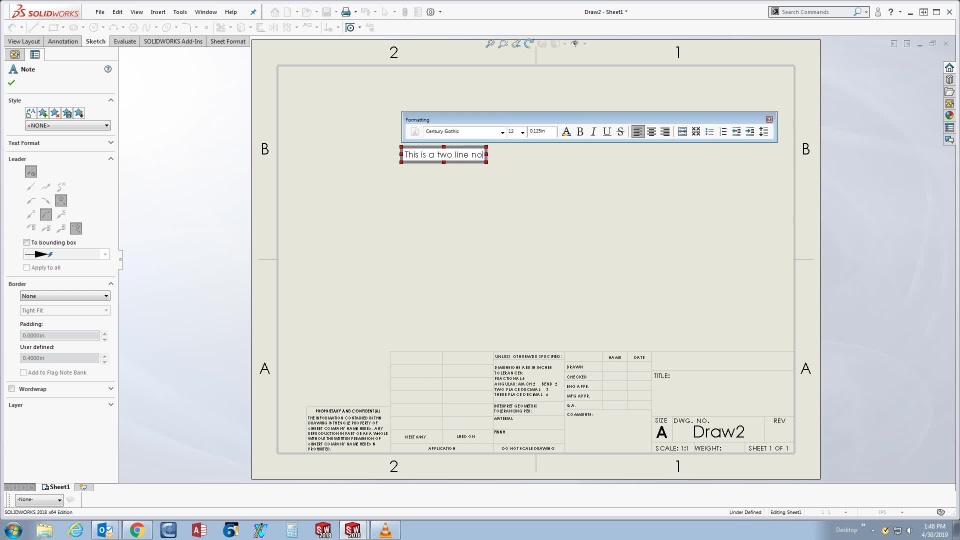The width and height of the screenshot is (960, 540).
Task: Click the Delete style star icon
Action: click(55, 113)
